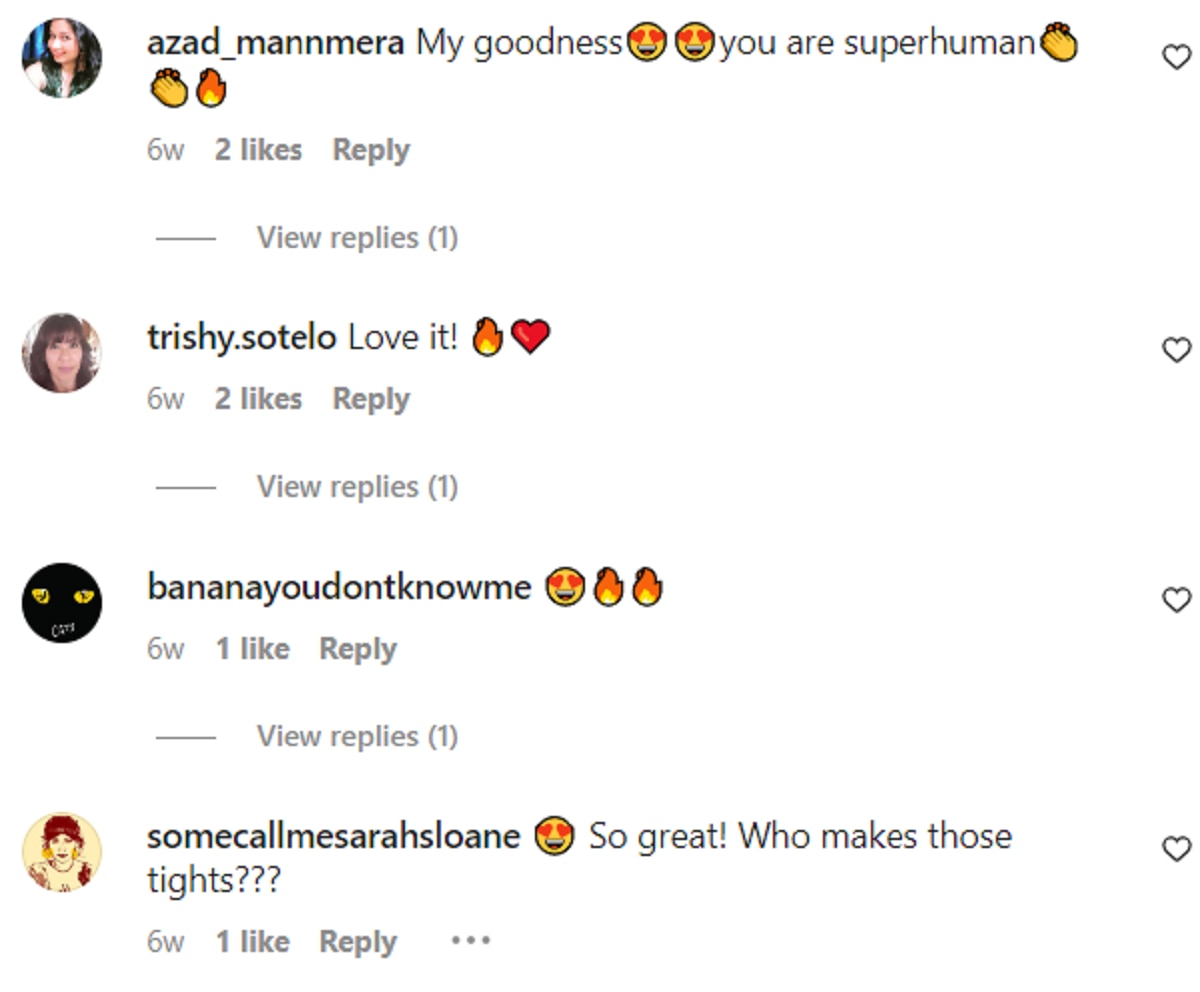Expand replies under azad_mannmera's comment

tap(357, 238)
